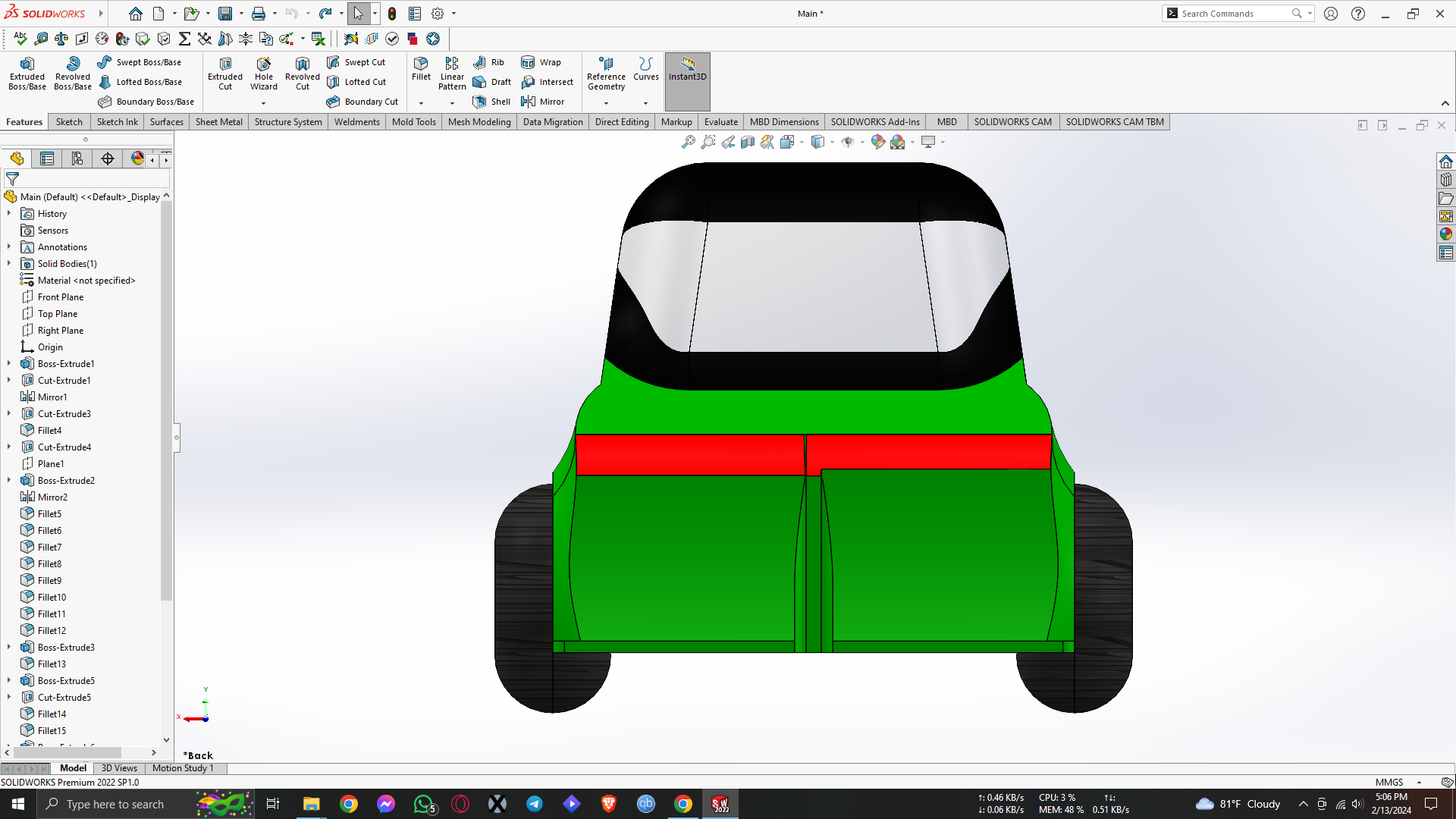The image size is (1456, 819).
Task: Expand the Boss-Extrude1 feature node
Action: click(x=9, y=364)
